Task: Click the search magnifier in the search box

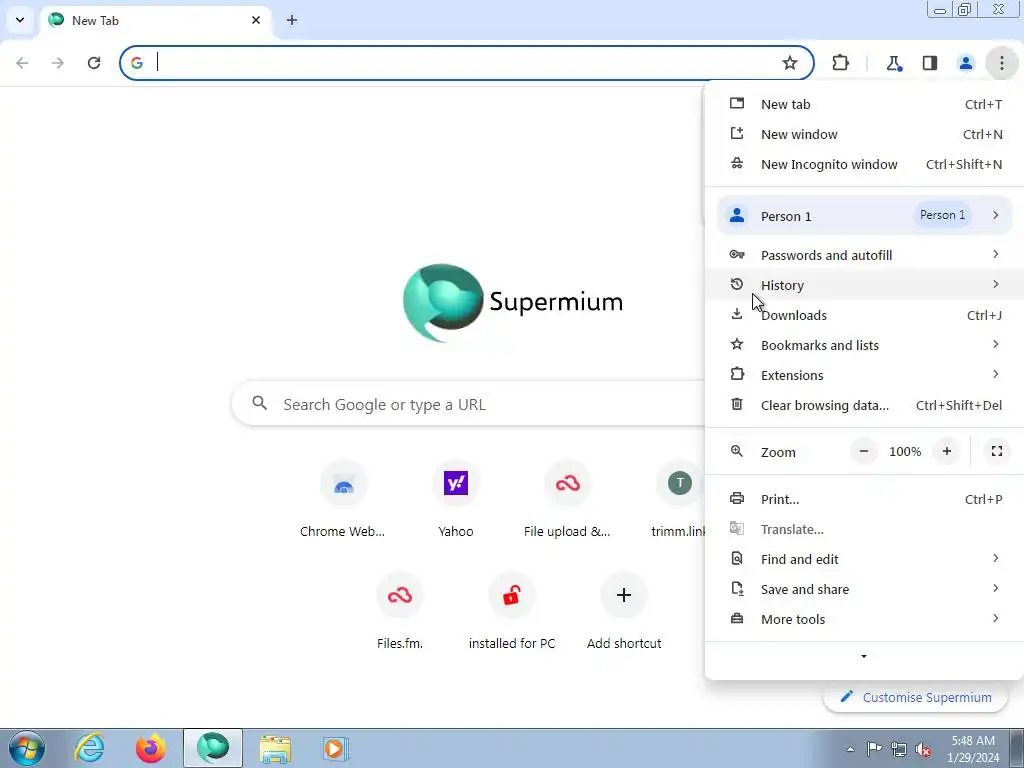Action: 259,403
